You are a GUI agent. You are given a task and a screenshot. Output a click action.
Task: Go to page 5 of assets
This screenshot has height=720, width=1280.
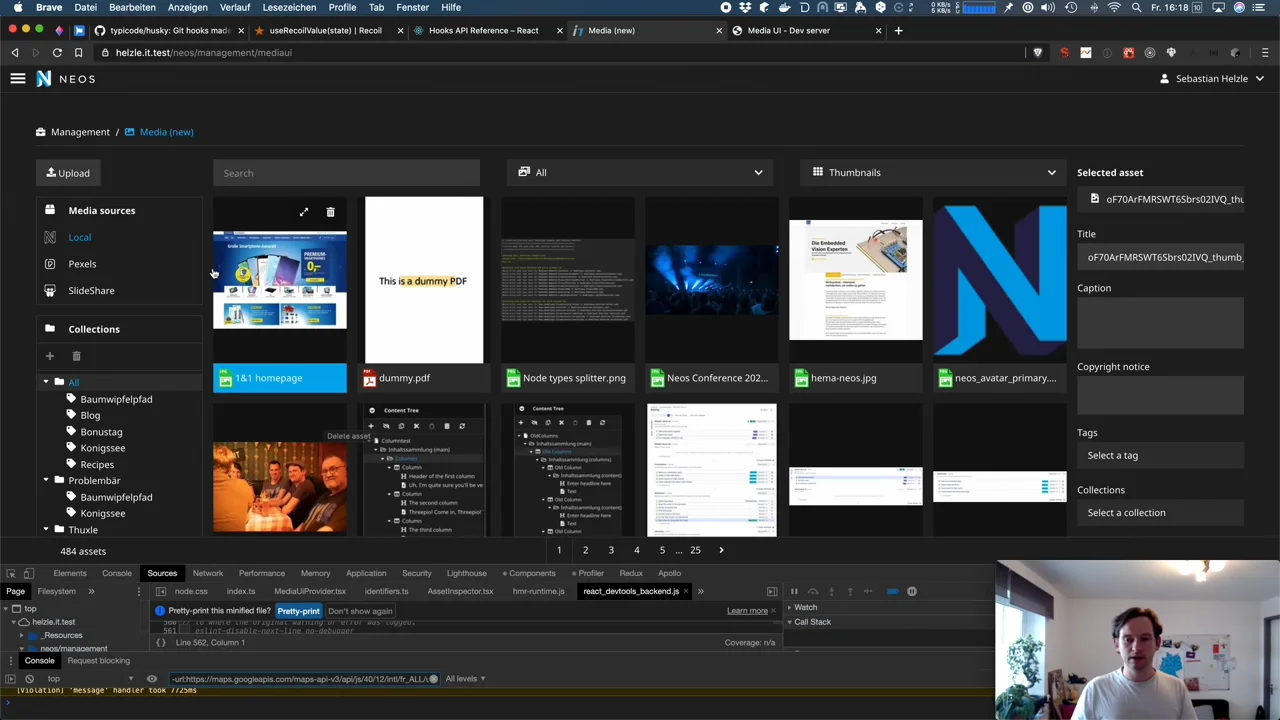662,550
